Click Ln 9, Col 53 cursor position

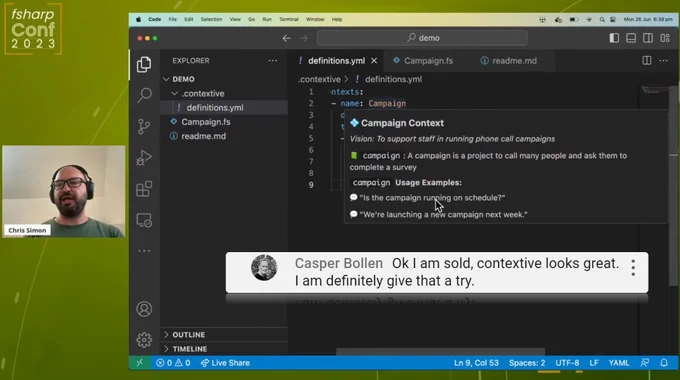point(476,363)
